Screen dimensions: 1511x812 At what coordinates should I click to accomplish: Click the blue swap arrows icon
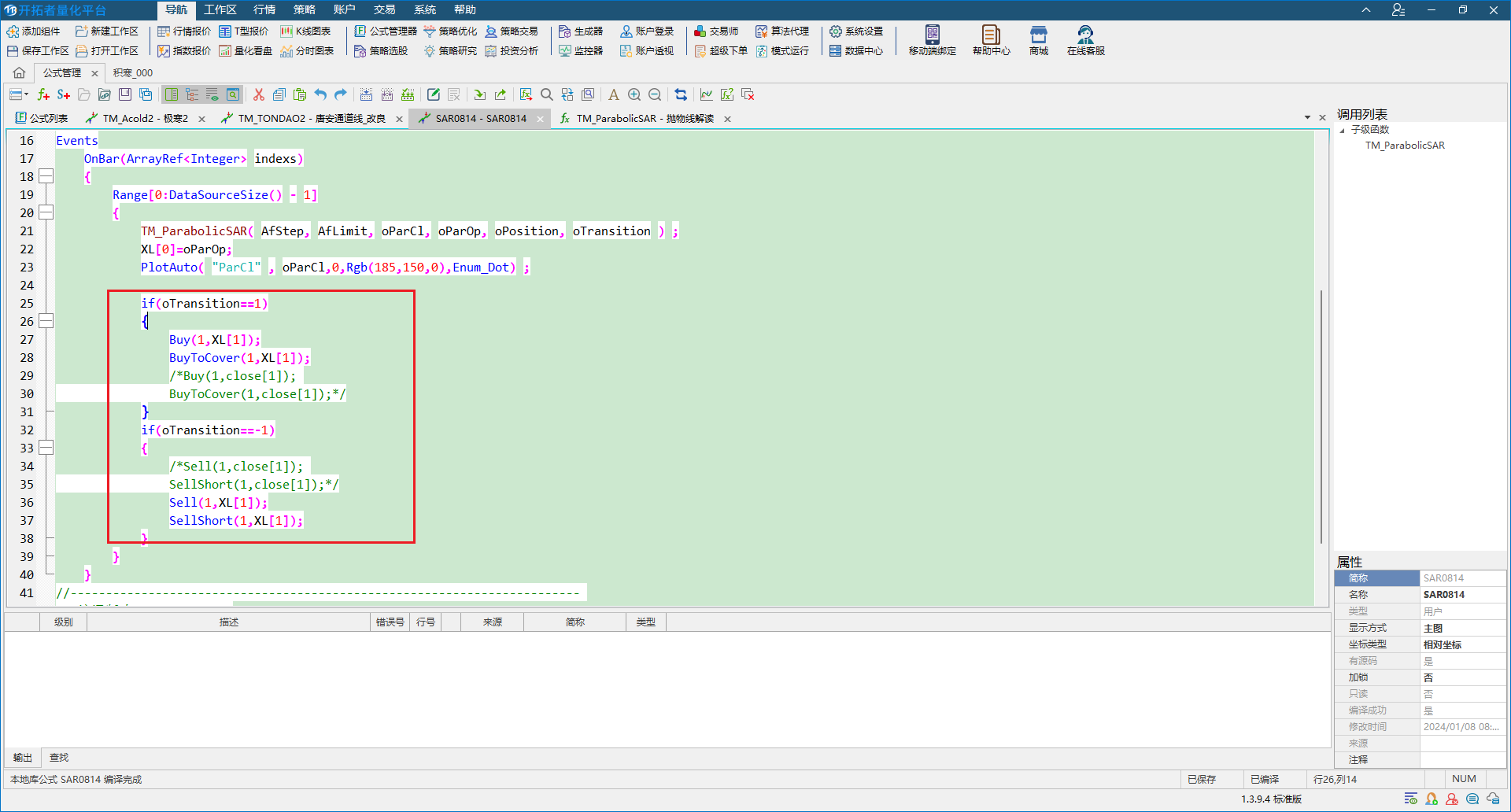pos(681,95)
